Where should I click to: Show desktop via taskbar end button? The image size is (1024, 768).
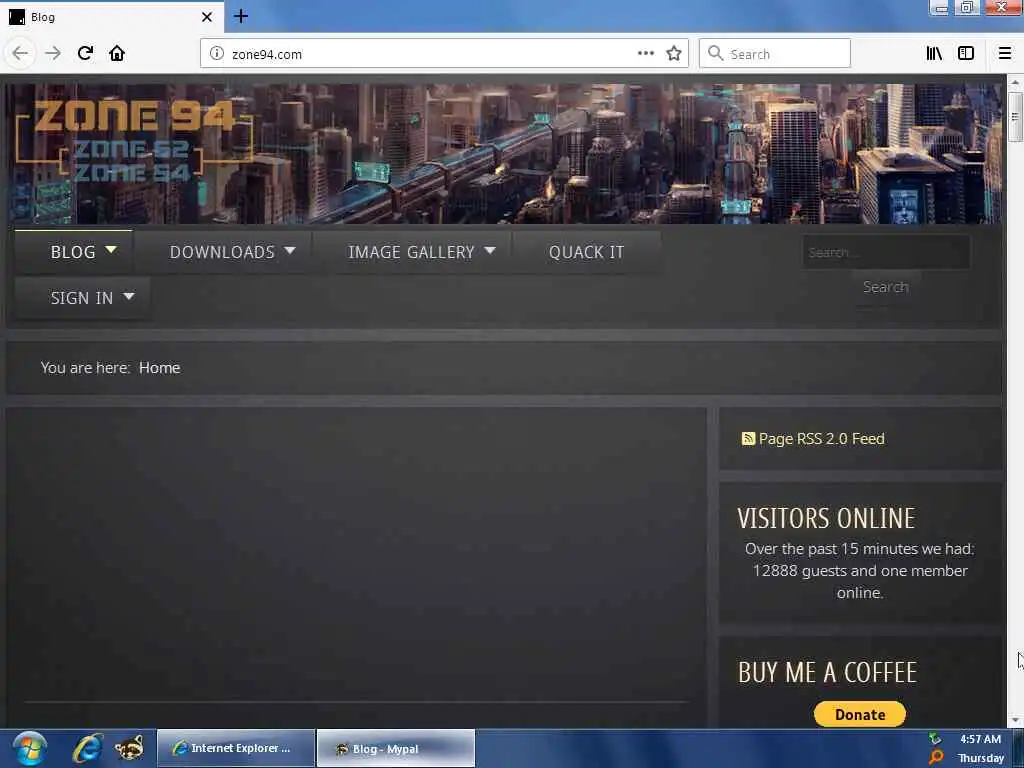pyautogui.click(x=1018, y=748)
